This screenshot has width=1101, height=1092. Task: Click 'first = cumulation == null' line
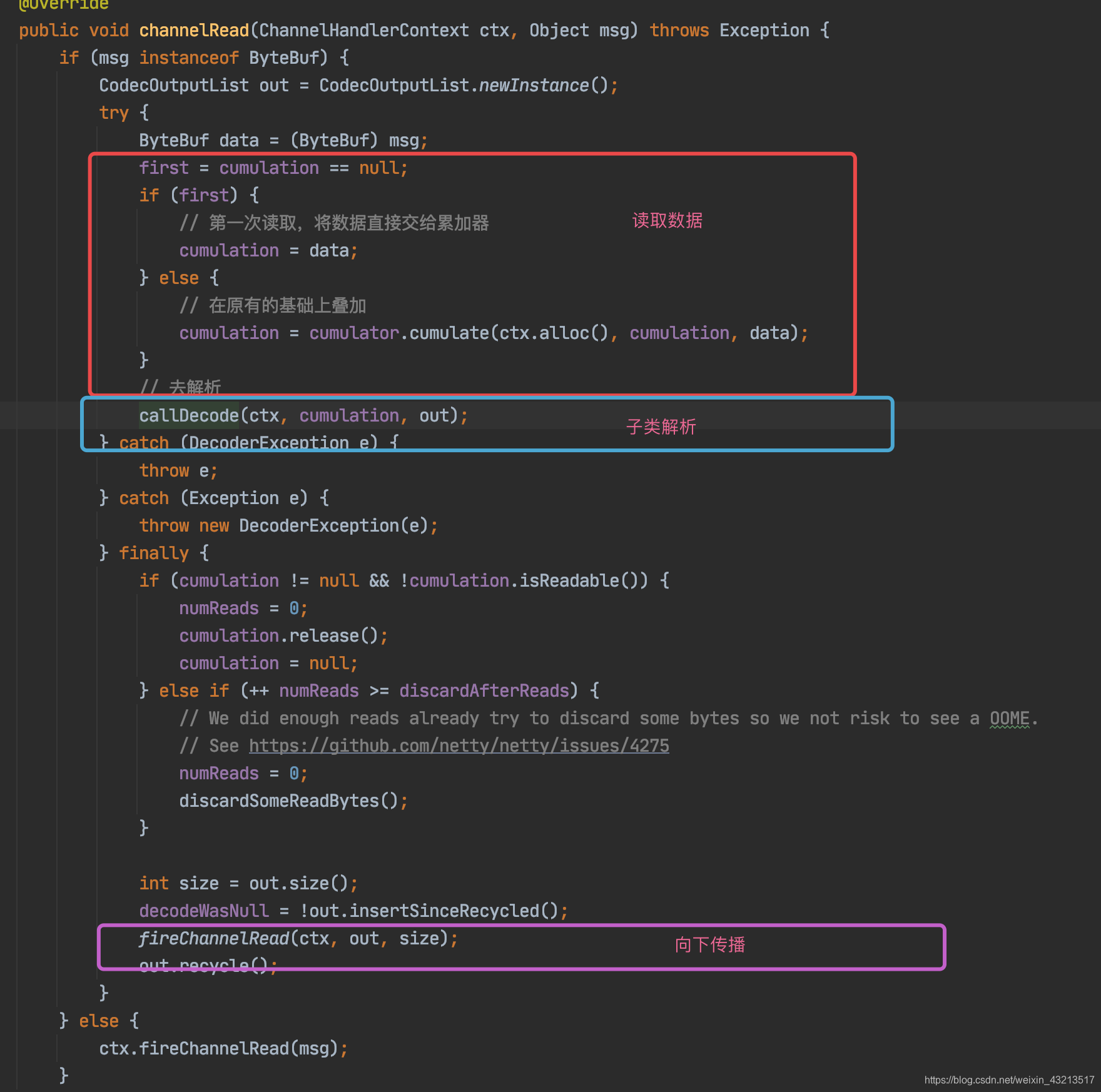click(x=273, y=168)
